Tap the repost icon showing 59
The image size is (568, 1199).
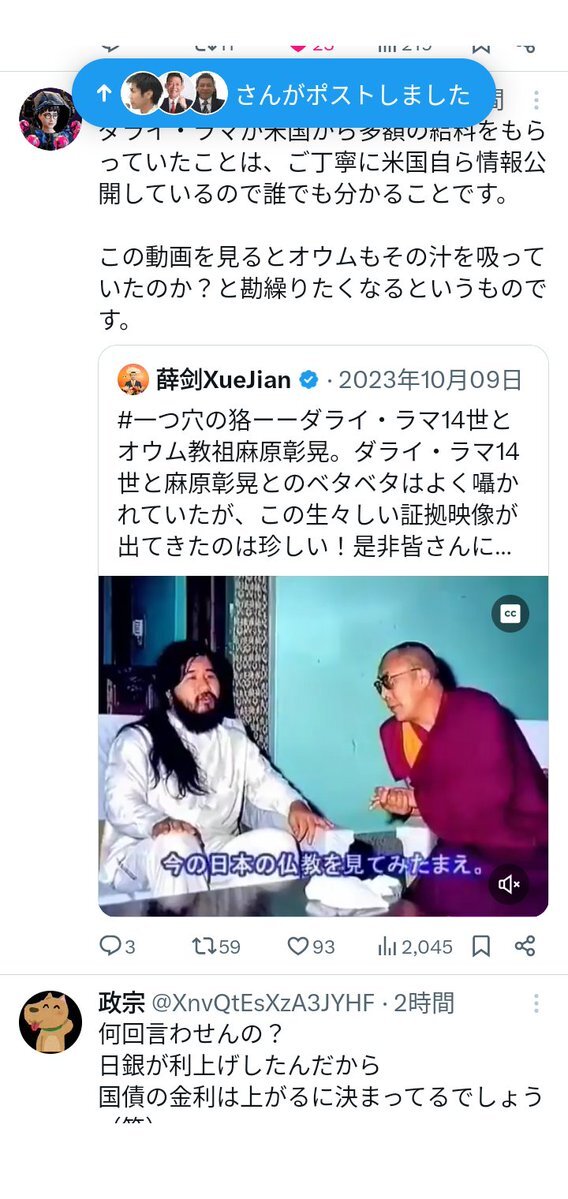pyautogui.click(x=216, y=946)
